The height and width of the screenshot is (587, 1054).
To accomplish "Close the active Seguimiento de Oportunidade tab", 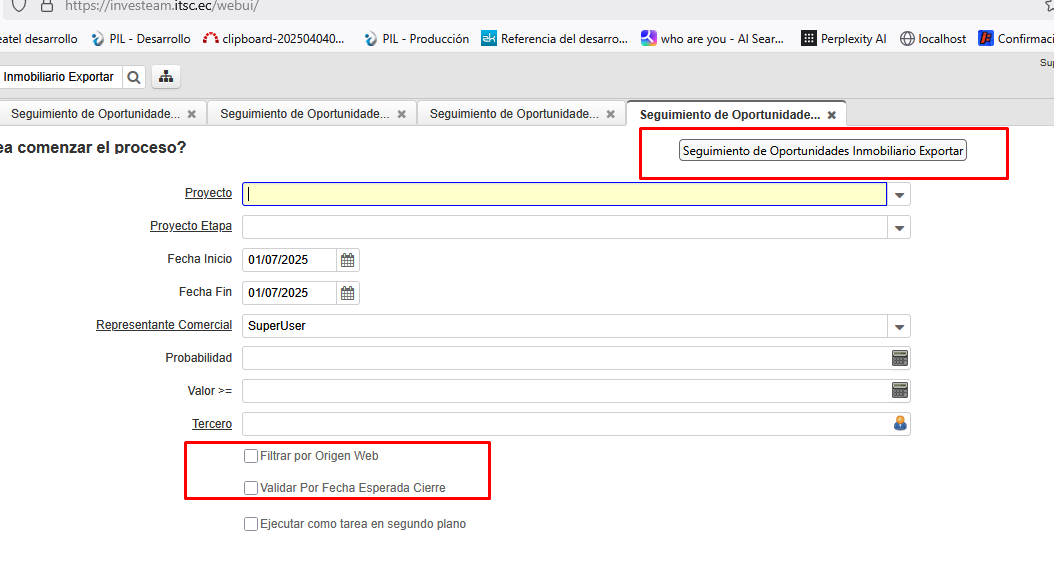I will pos(831,115).
